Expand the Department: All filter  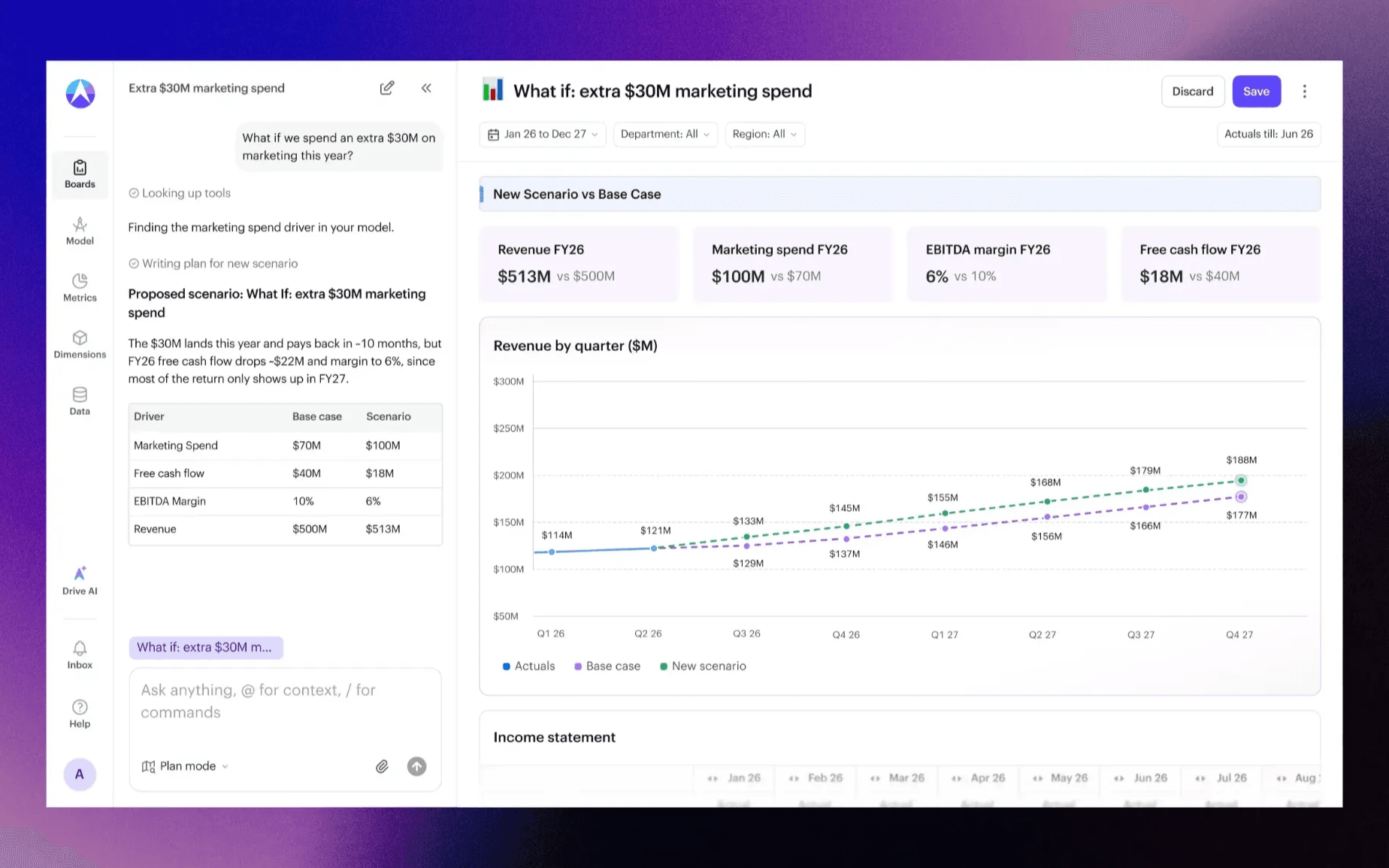(665, 135)
